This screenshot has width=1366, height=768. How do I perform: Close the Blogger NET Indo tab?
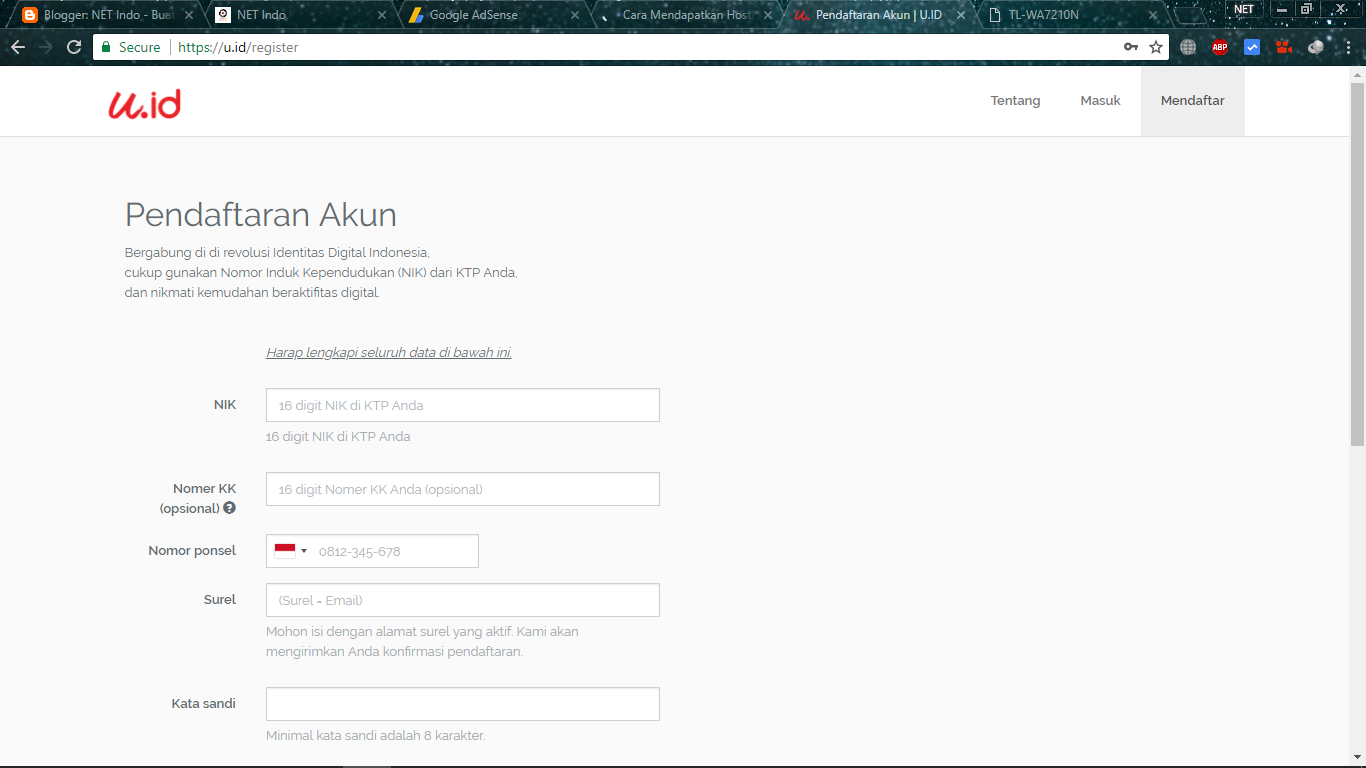point(190,15)
